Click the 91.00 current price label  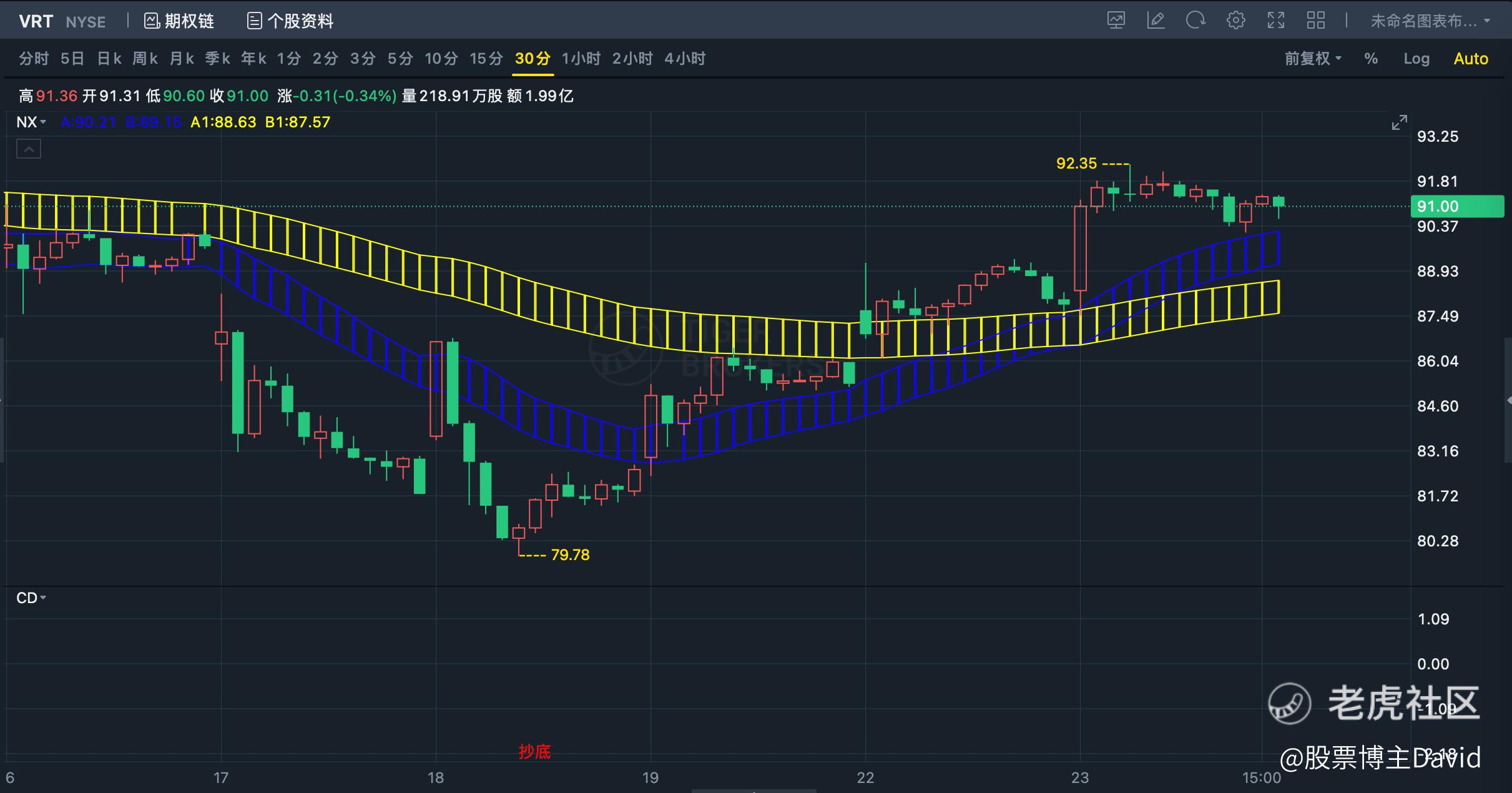click(1457, 206)
